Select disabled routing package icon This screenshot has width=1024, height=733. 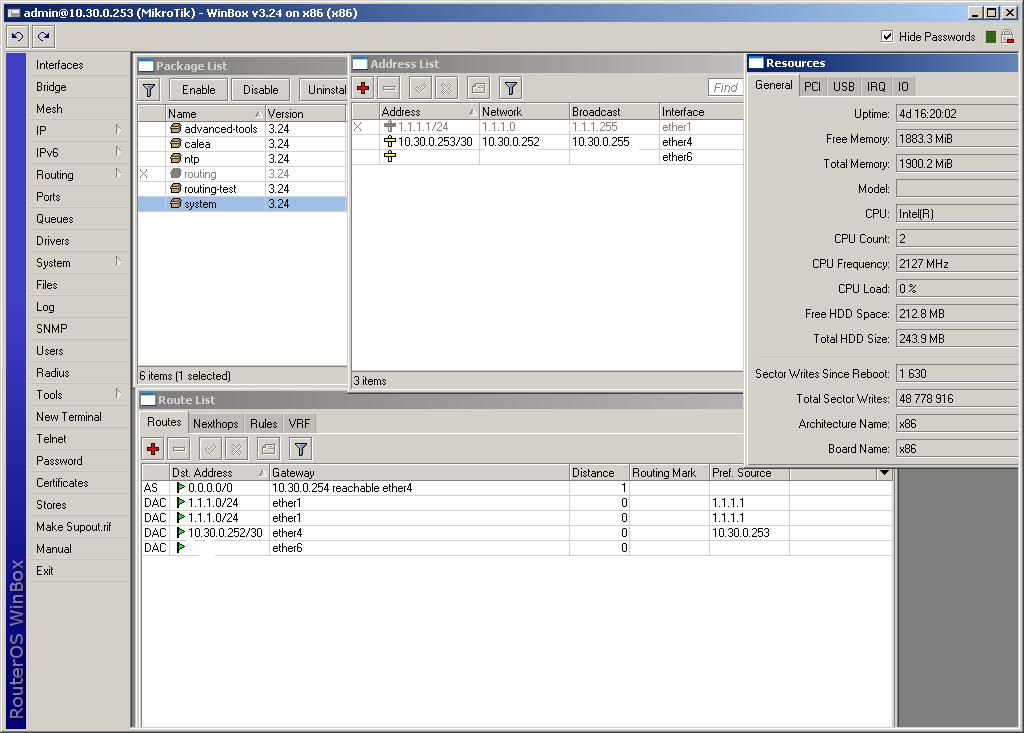(x=176, y=174)
